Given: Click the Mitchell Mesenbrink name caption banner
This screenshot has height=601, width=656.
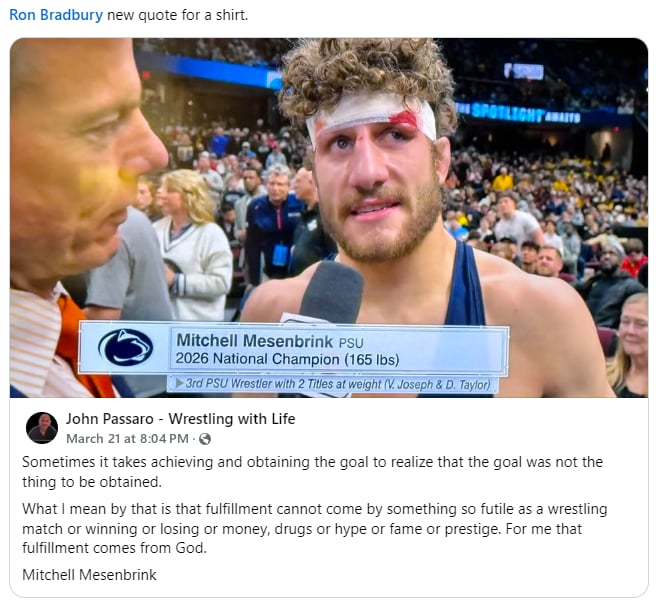Looking at the screenshot, I should [x=294, y=349].
